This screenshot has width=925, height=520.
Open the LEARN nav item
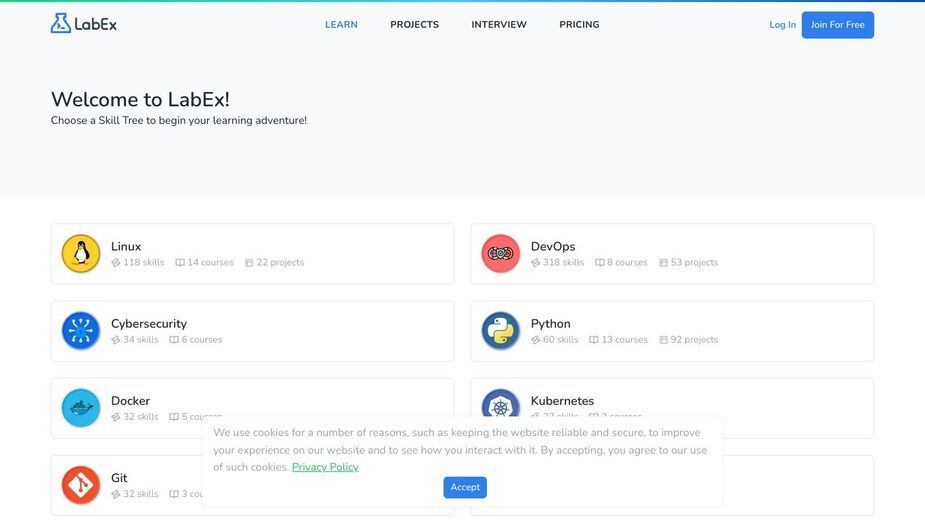pos(341,24)
